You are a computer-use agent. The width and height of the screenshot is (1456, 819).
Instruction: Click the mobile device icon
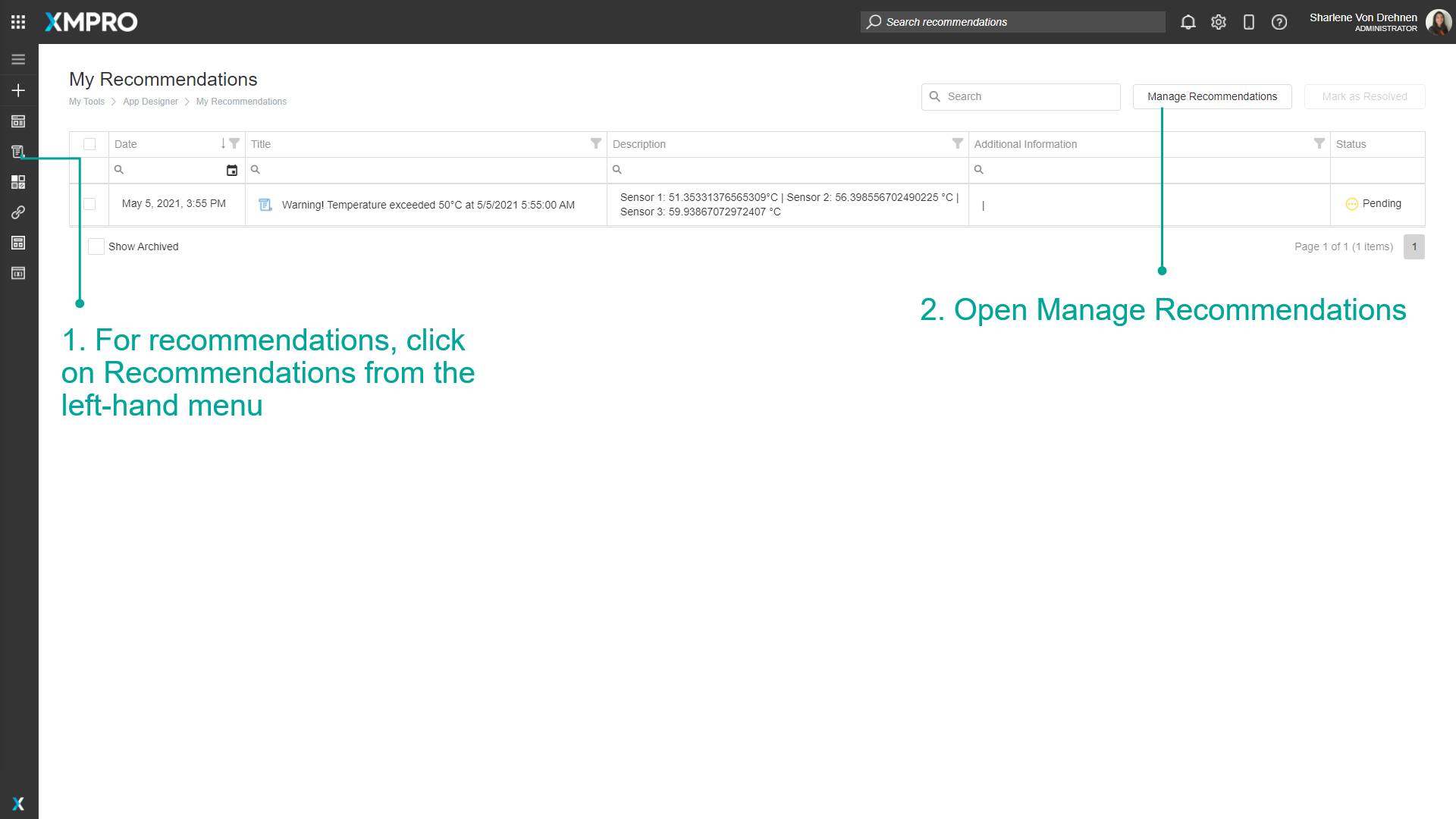click(1249, 22)
